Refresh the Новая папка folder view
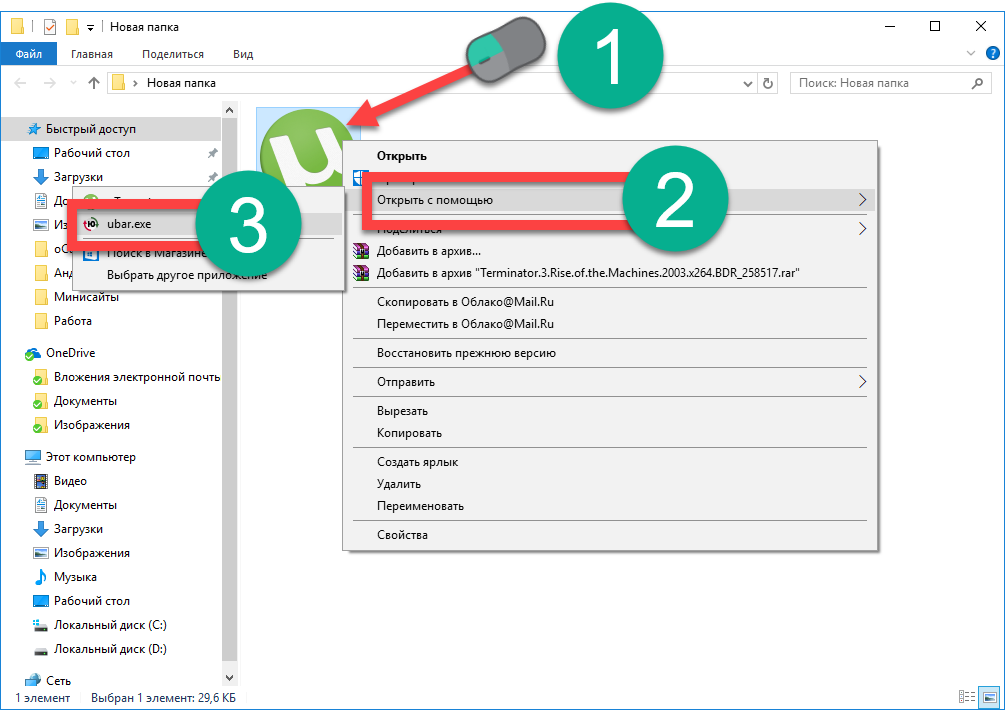The width and height of the screenshot is (1005, 710). (767, 83)
